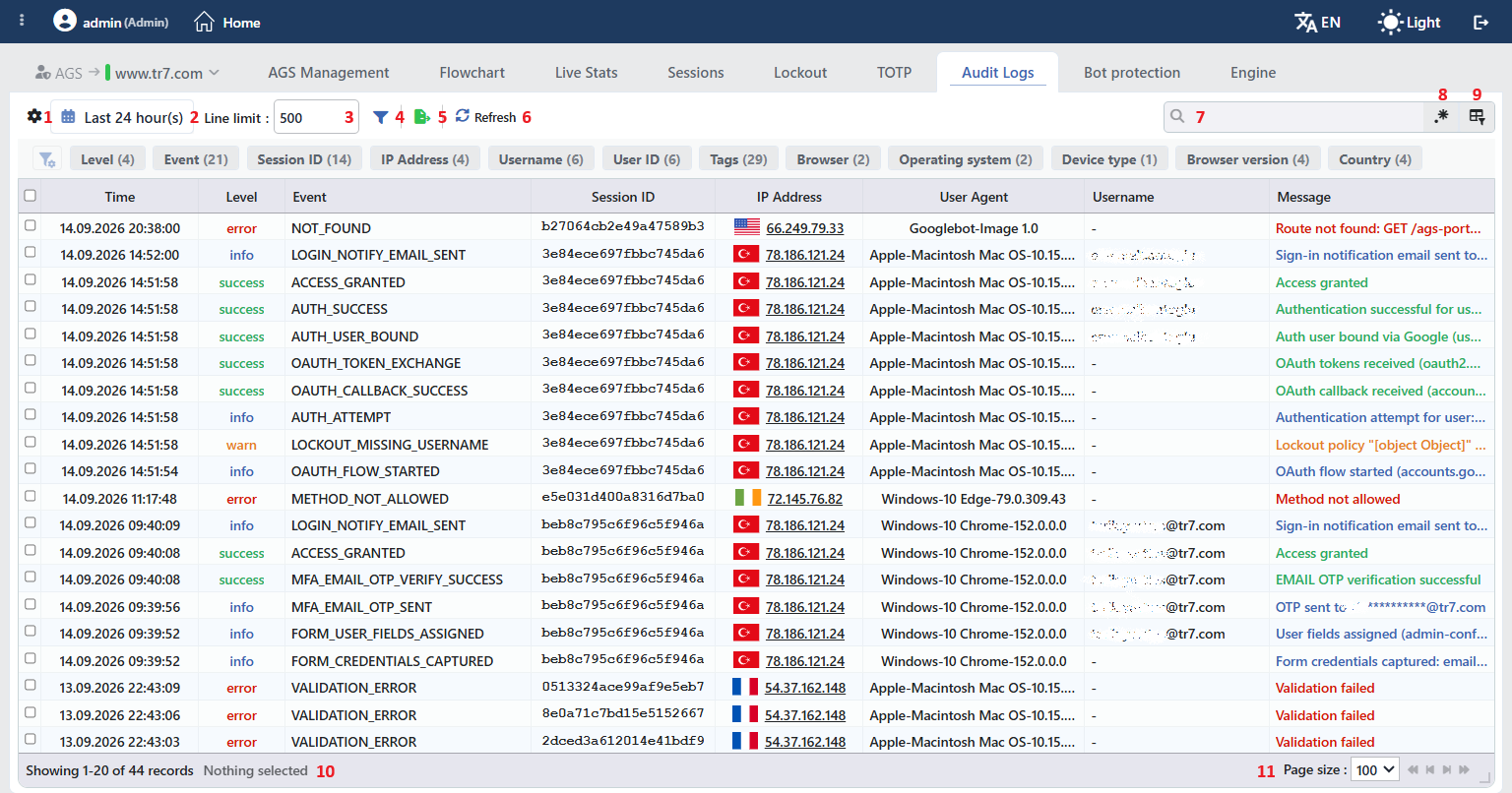Expand the Event (21) filter group
Image resolution: width=1512 pixels, height=793 pixels.
tap(196, 159)
